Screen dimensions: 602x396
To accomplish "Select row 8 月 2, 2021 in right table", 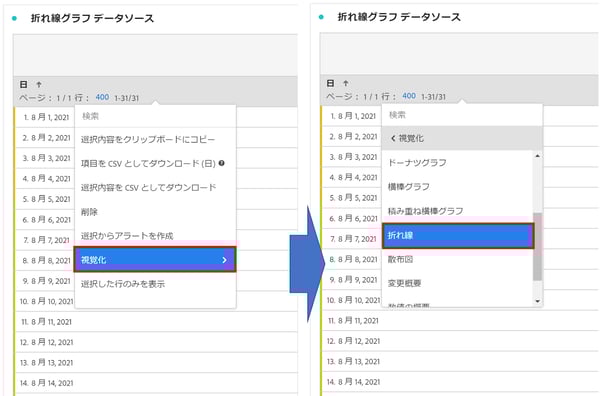I will coord(352,137).
